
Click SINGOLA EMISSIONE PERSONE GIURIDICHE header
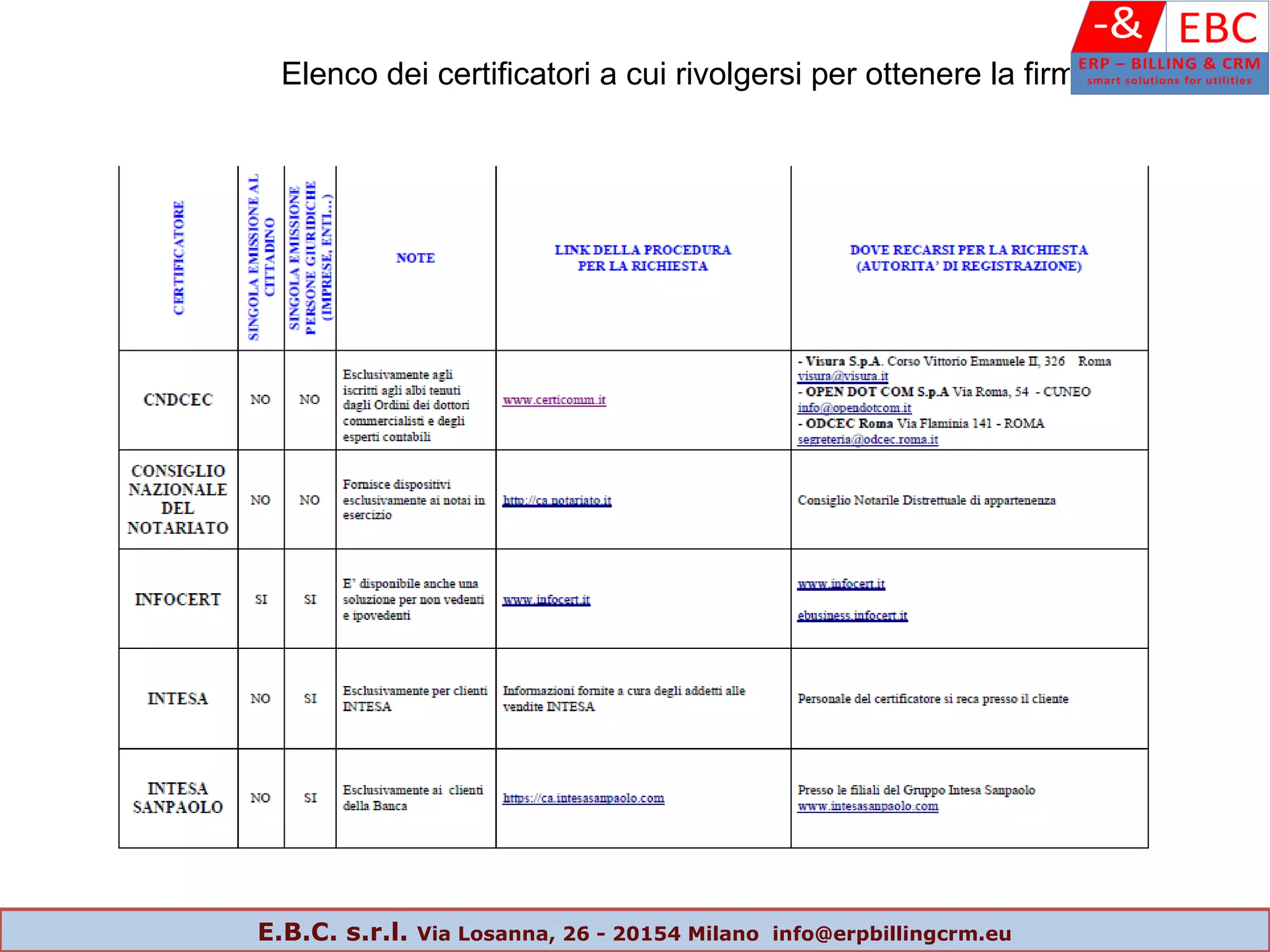point(310,258)
